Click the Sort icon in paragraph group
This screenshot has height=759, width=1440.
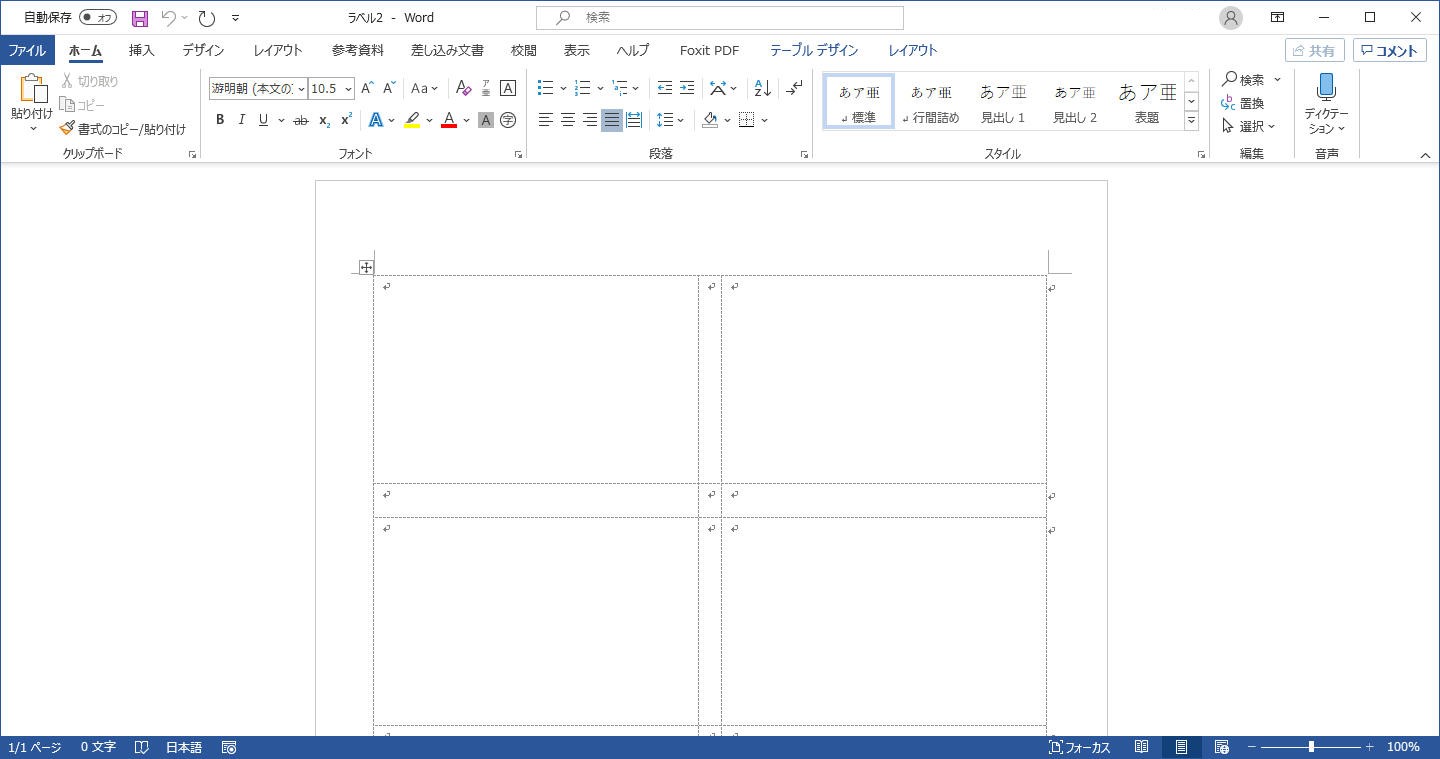(x=762, y=88)
